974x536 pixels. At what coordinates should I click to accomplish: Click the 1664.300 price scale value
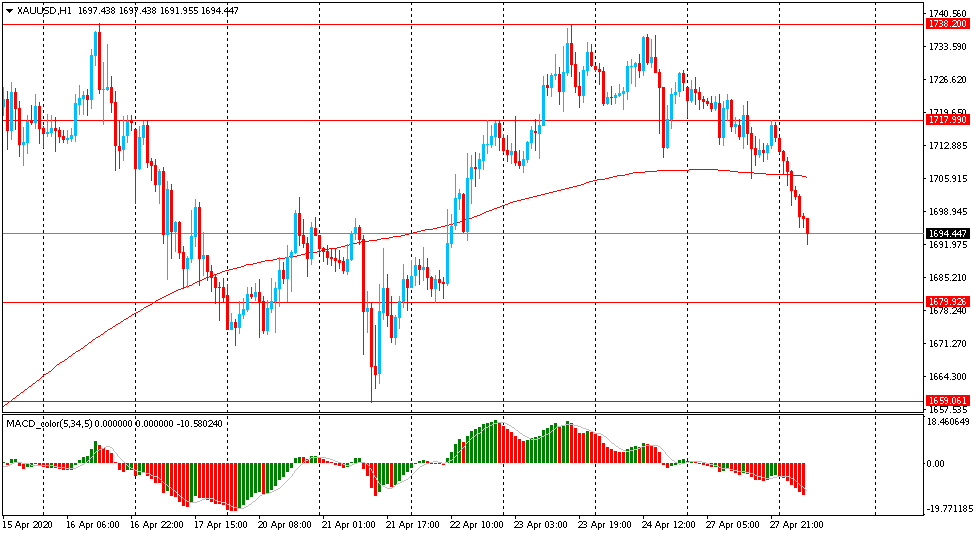tap(948, 376)
